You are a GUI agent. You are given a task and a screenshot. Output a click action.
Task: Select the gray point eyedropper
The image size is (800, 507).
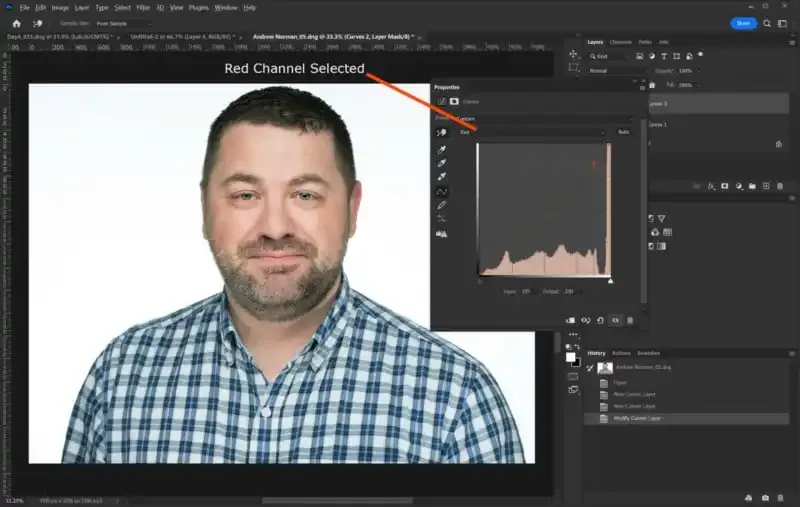coord(442,163)
